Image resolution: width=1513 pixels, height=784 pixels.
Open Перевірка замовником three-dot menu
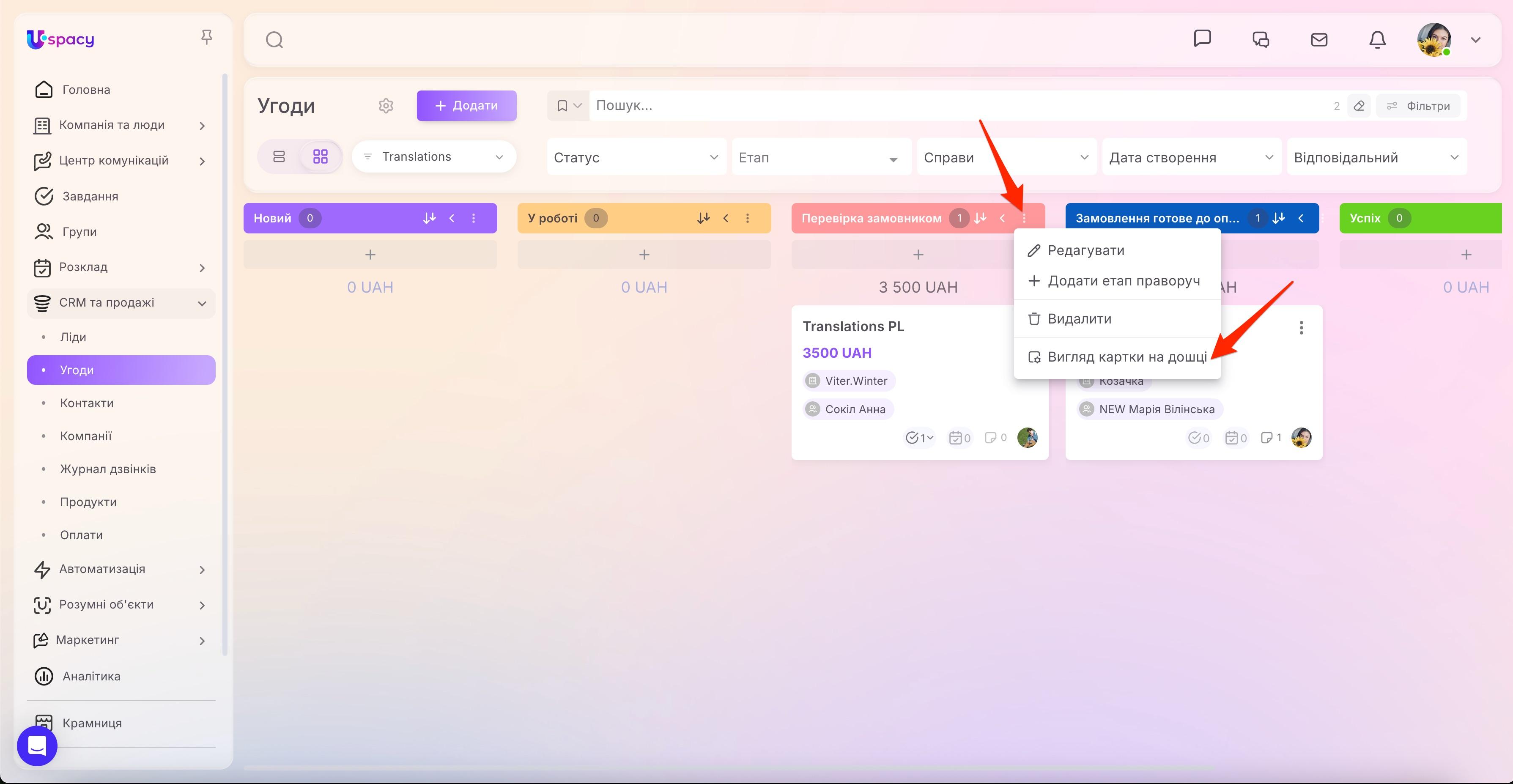click(x=1024, y=218)
